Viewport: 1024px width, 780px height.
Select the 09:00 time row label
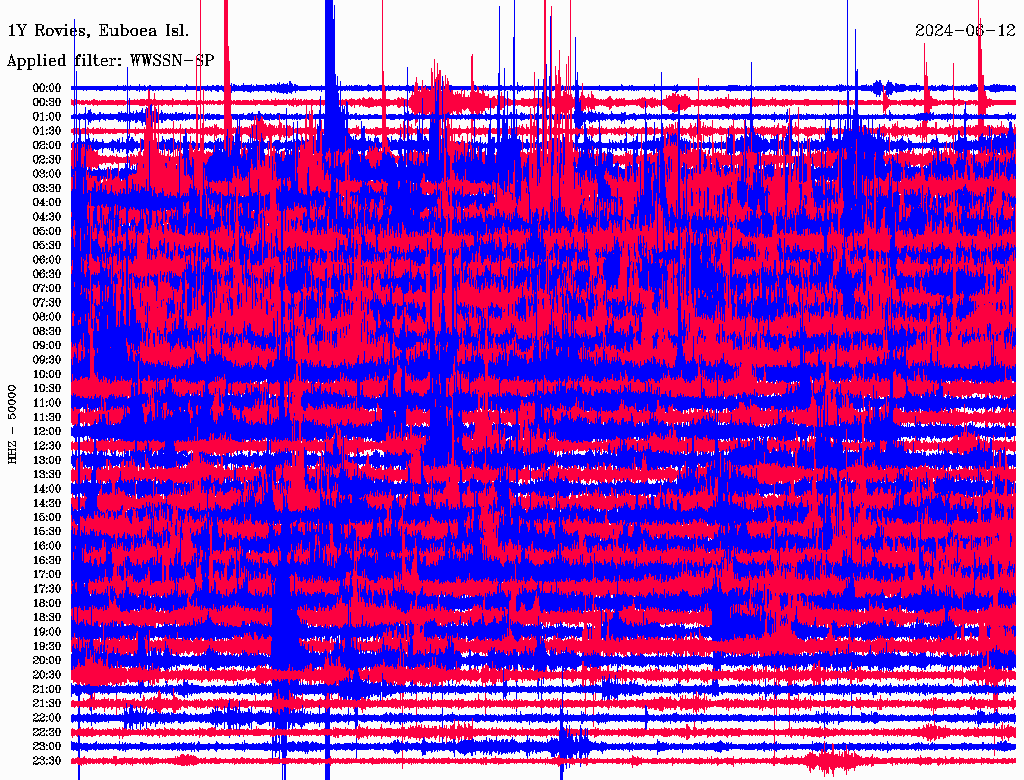coord(47,346)
